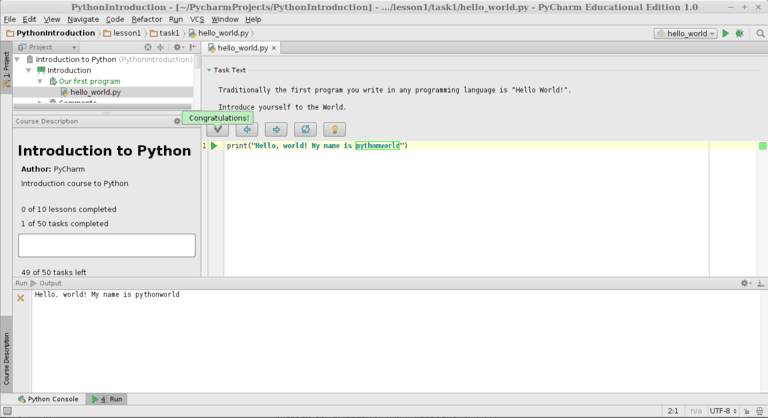The width and height of the screenshot is (768, 418).
Task: Open the Navigate menu
Action: 83,19
